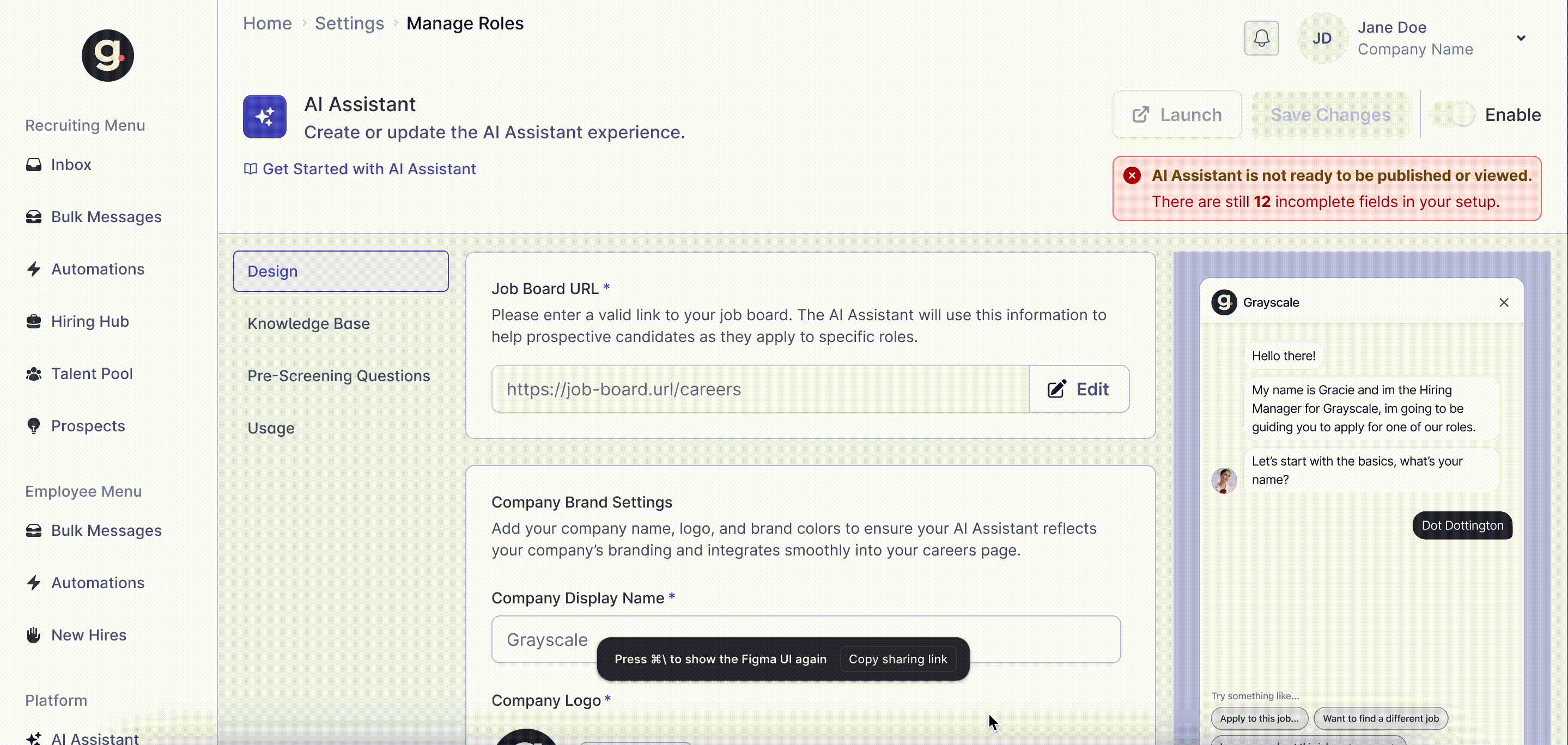Click the Grayscale logo in sidebar
This screenshot has height=745, width=1568.
[108, 56]
